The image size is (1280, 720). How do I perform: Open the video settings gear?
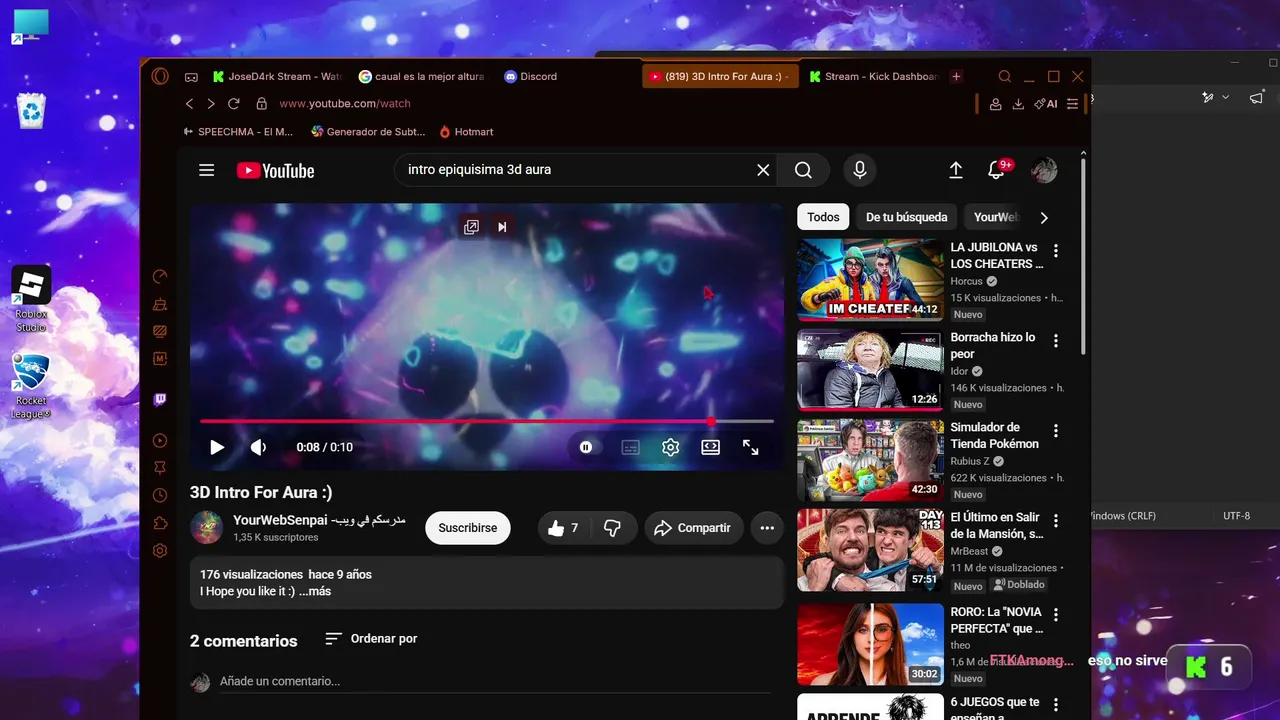coord(671,448)
